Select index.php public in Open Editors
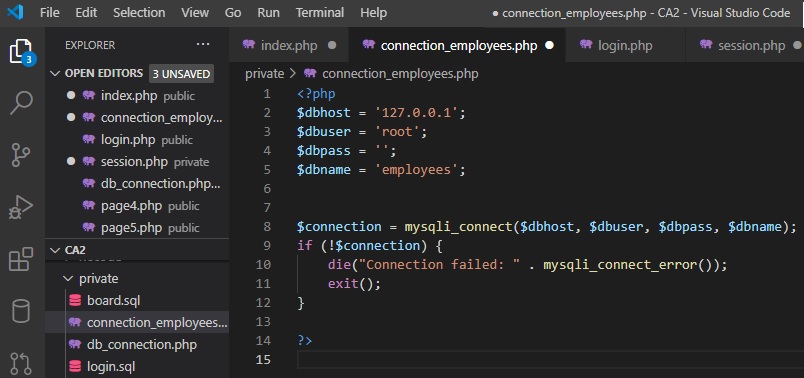The image size is (804, 378). (137, 95)
